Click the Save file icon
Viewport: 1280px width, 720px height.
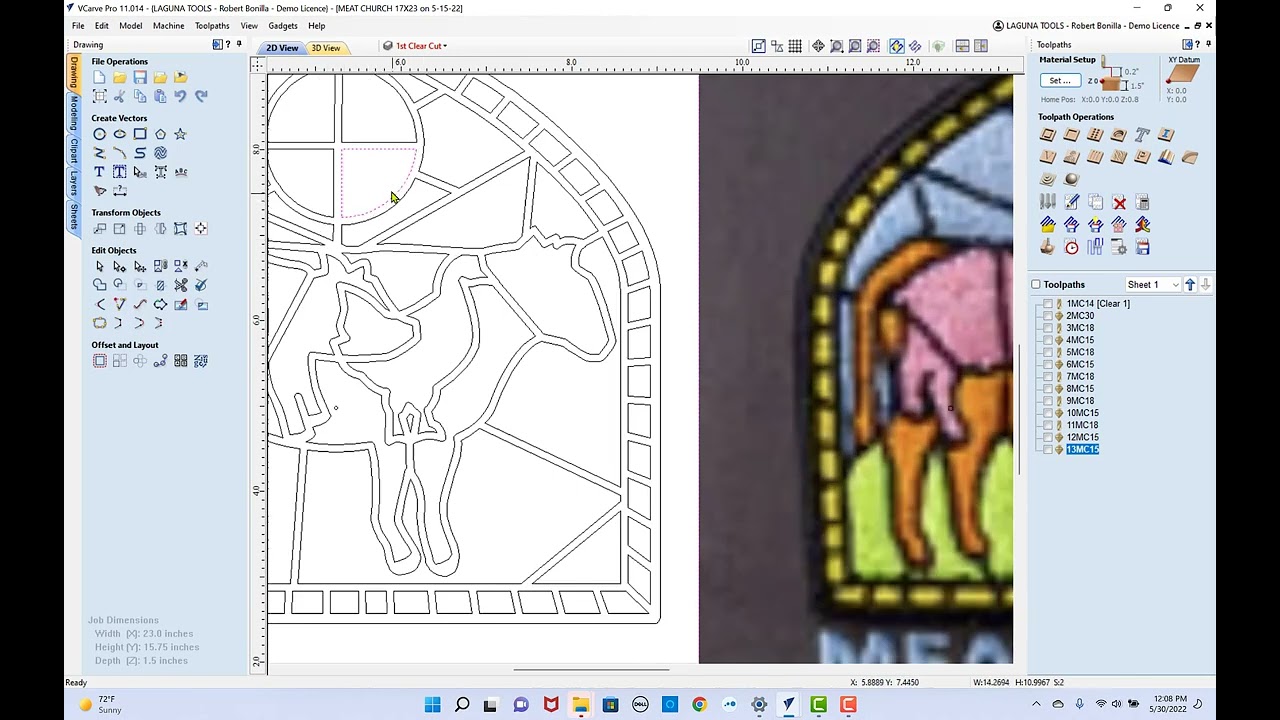click(x=140, y=77)
